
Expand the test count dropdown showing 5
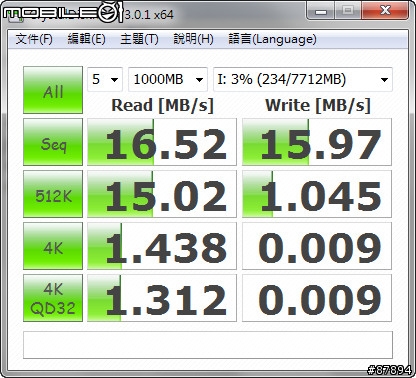[x=105, y=79]
